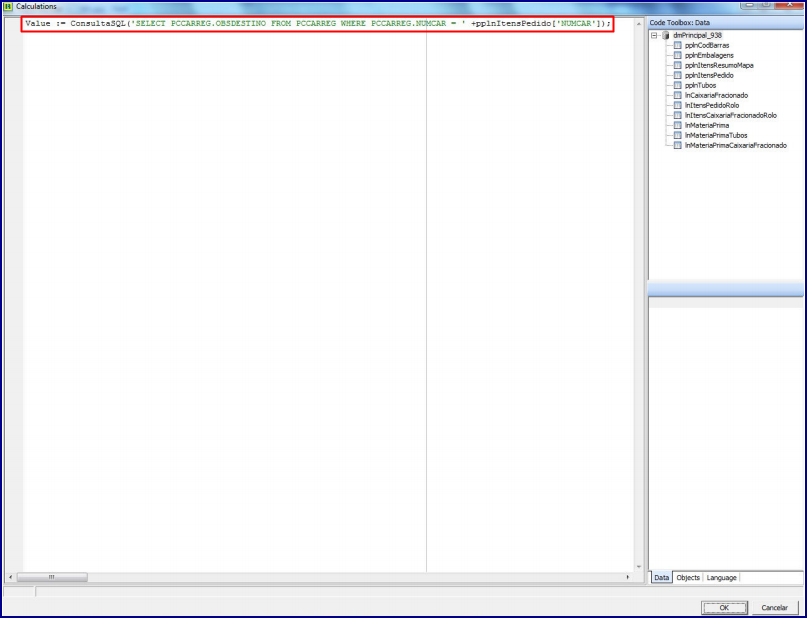
Task: Click the lnItensPedidoRolo tree label
Action: pos(712,105)
